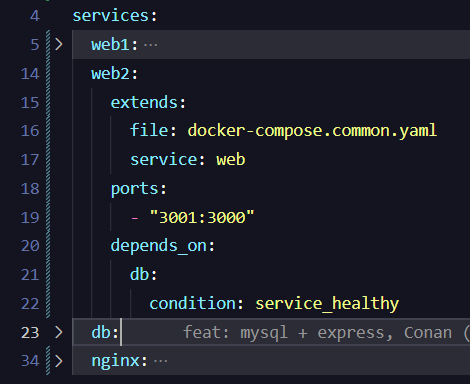
Task: Click the 'service:' key on line 17
Action: point(168,160)
